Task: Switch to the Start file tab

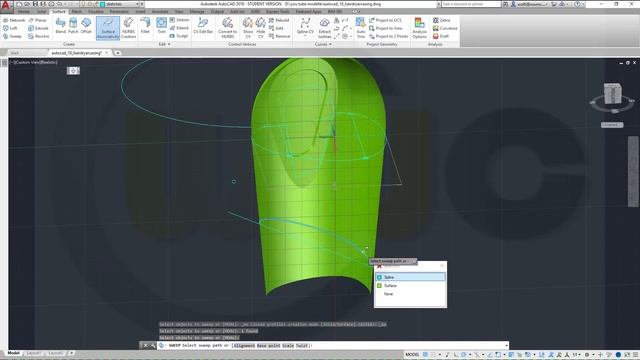Action: coord(15,53)
